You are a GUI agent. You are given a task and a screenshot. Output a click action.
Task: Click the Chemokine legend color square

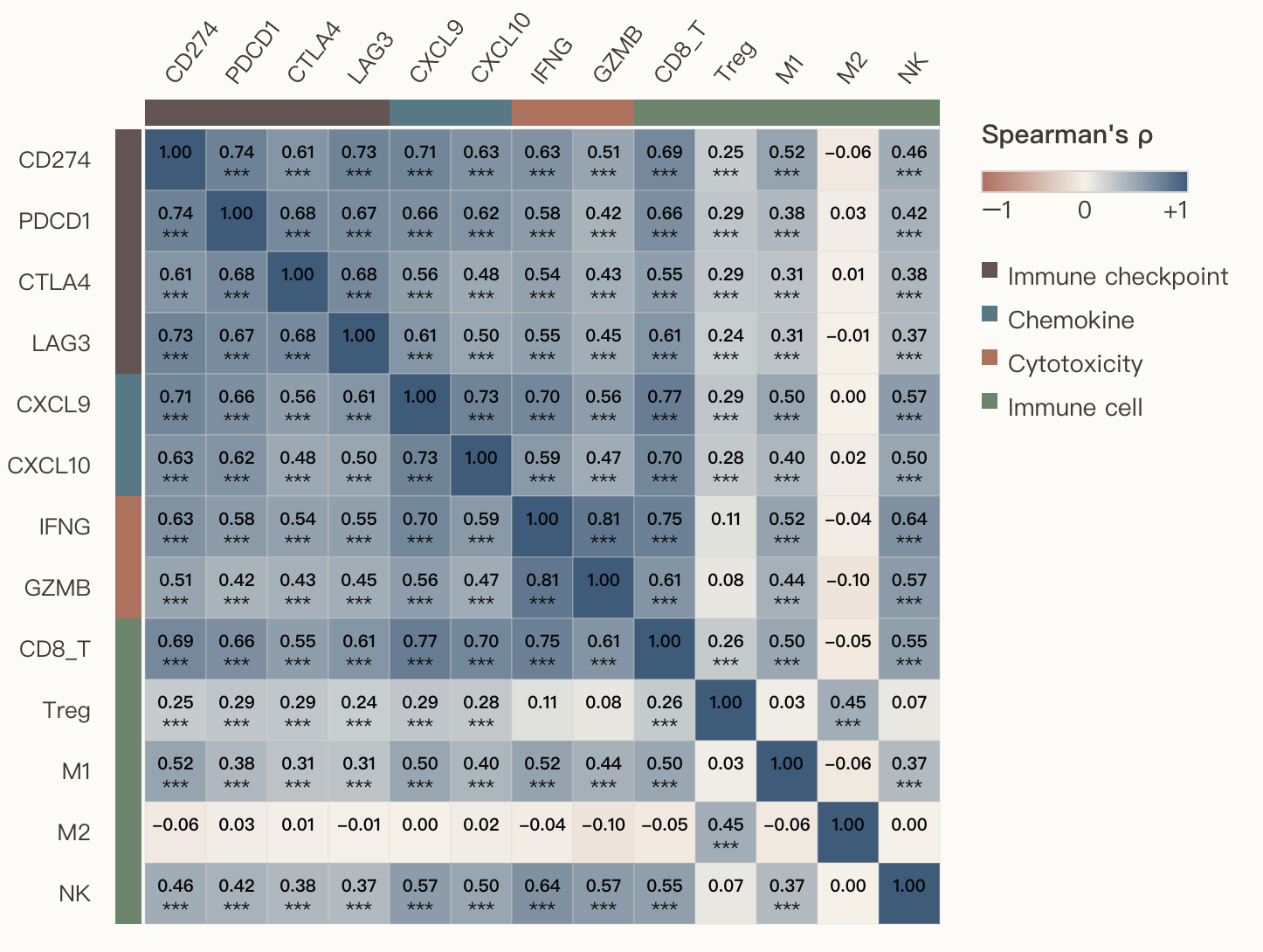tap(990, 314)
